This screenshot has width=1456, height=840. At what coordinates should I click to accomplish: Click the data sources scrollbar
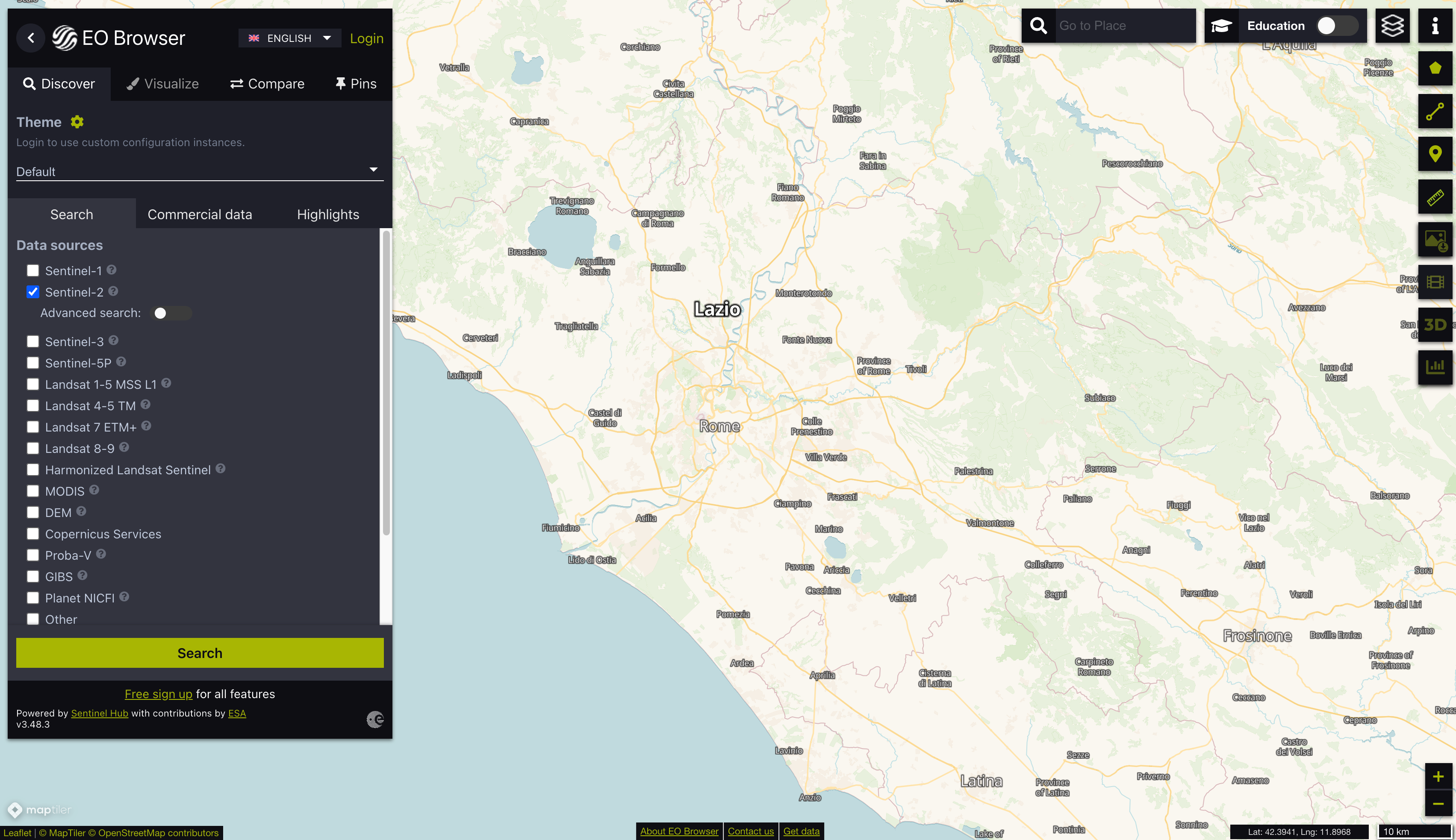click(386, 383)
